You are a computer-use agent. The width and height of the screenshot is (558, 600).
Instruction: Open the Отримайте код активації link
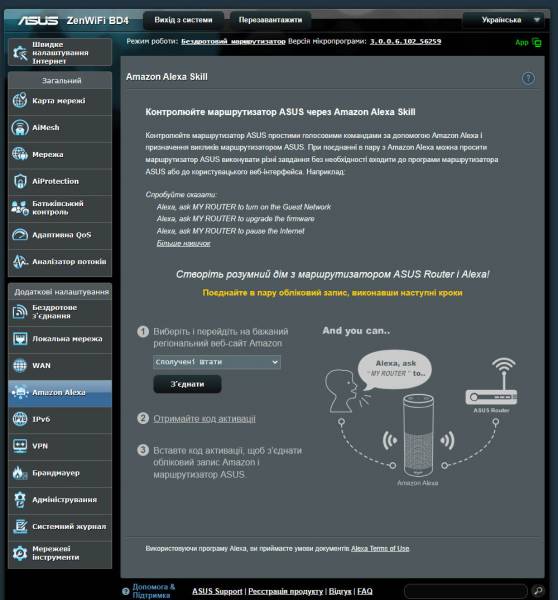click(x=204, y=419)
